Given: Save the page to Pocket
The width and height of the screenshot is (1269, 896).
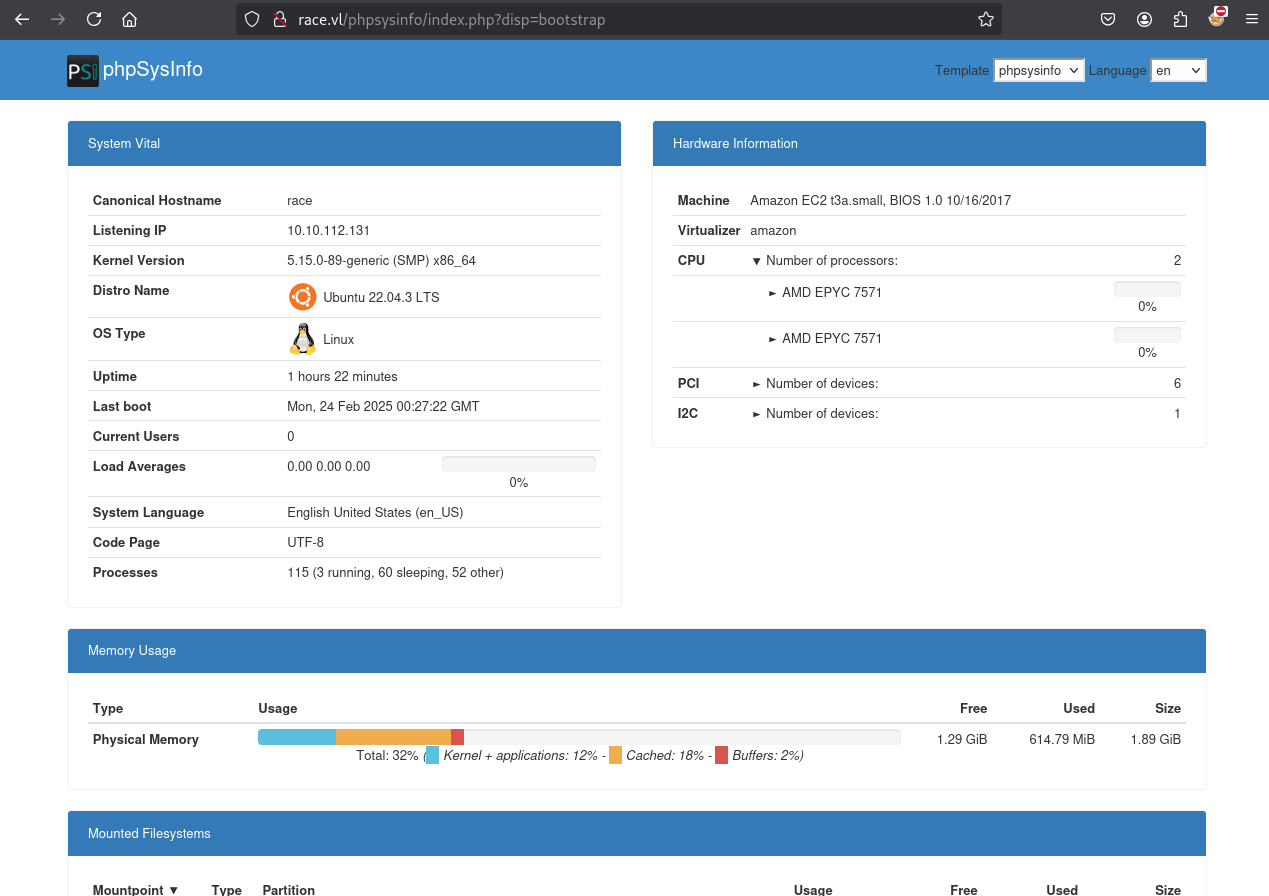Looking at the screenshot, I should point(1108,19).
